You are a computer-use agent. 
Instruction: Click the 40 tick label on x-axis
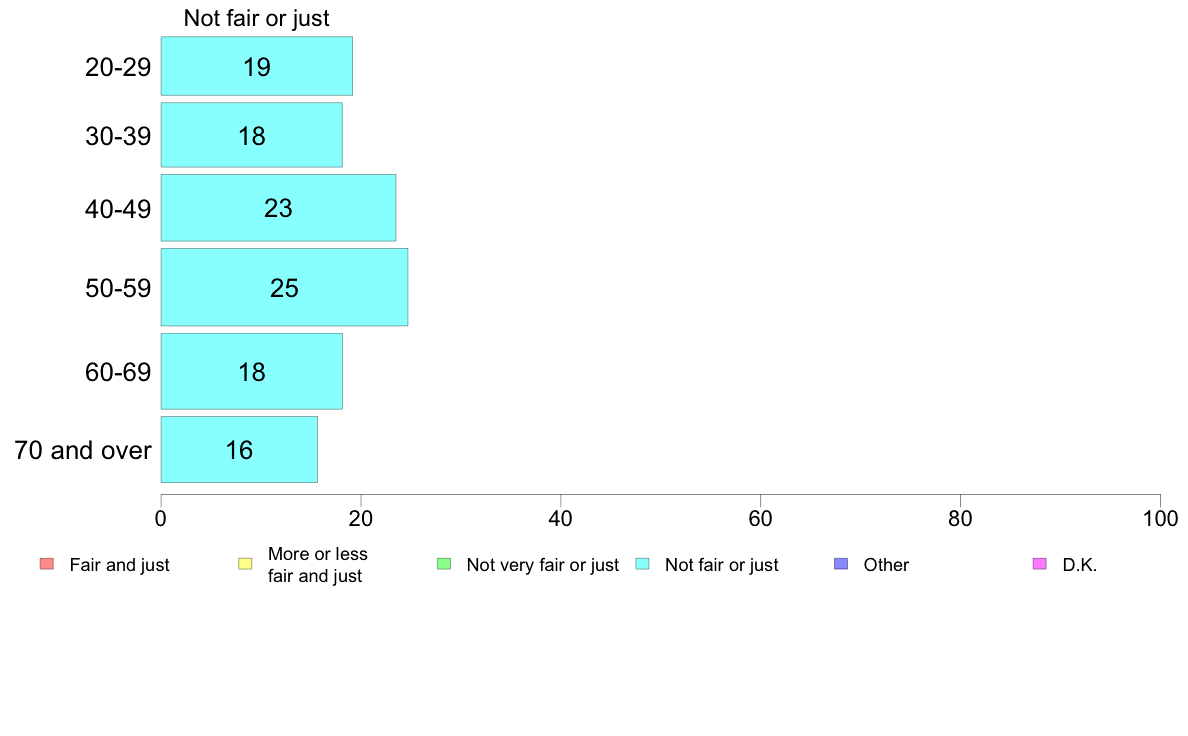click(x=561, y=518)
